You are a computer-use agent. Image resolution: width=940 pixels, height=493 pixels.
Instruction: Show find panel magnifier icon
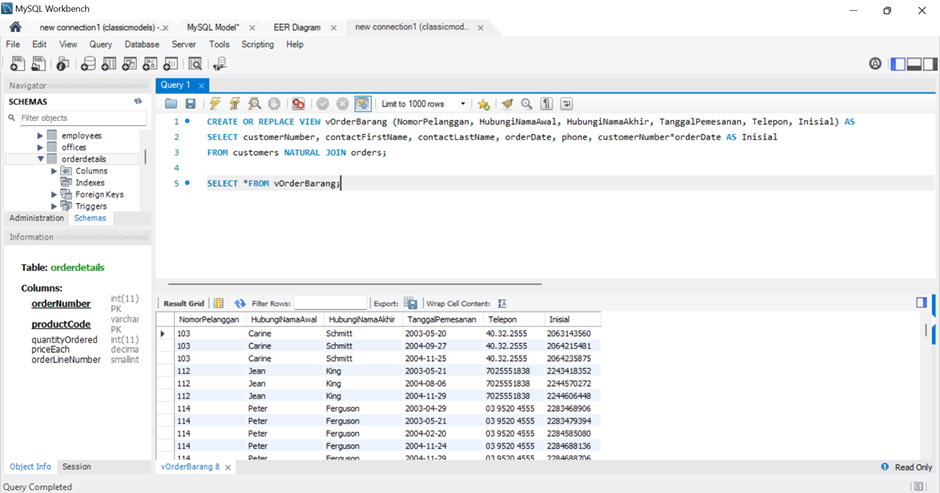point(526,104)
